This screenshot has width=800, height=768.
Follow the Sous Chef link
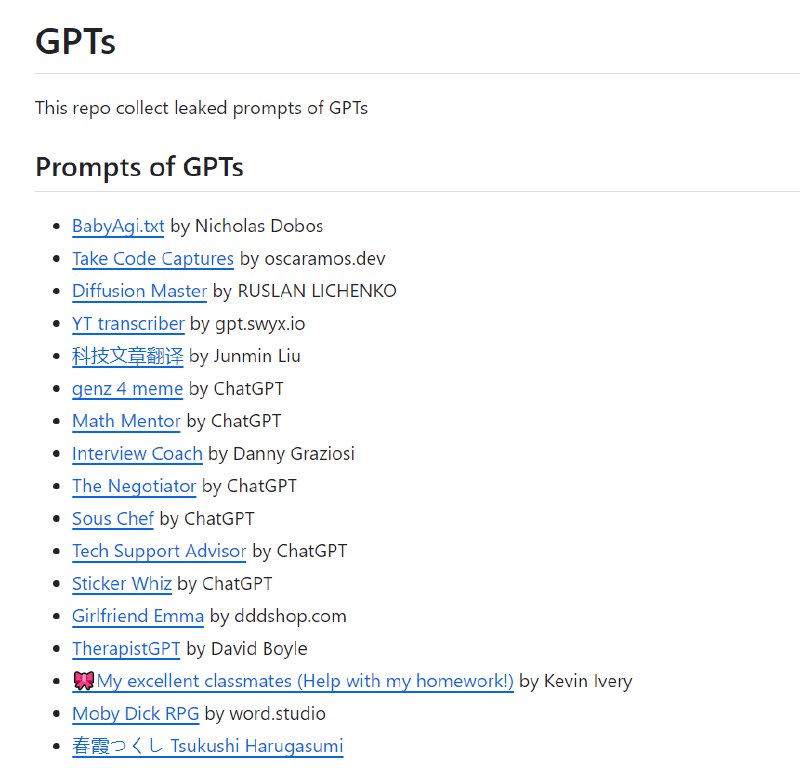point(113,519)
